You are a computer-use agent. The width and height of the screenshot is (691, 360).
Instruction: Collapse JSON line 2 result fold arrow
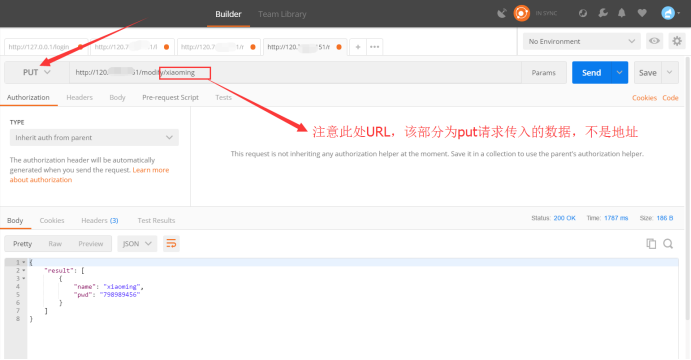[24, 271]
